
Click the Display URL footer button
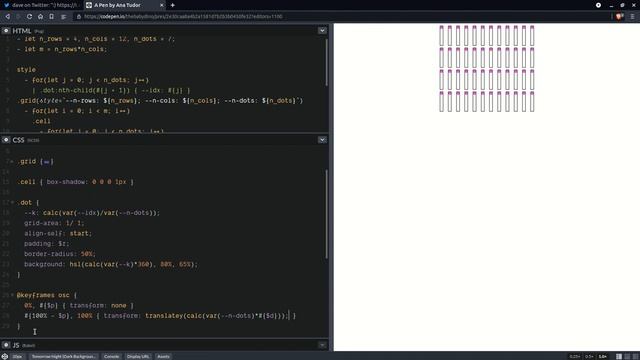coord(138,356)
